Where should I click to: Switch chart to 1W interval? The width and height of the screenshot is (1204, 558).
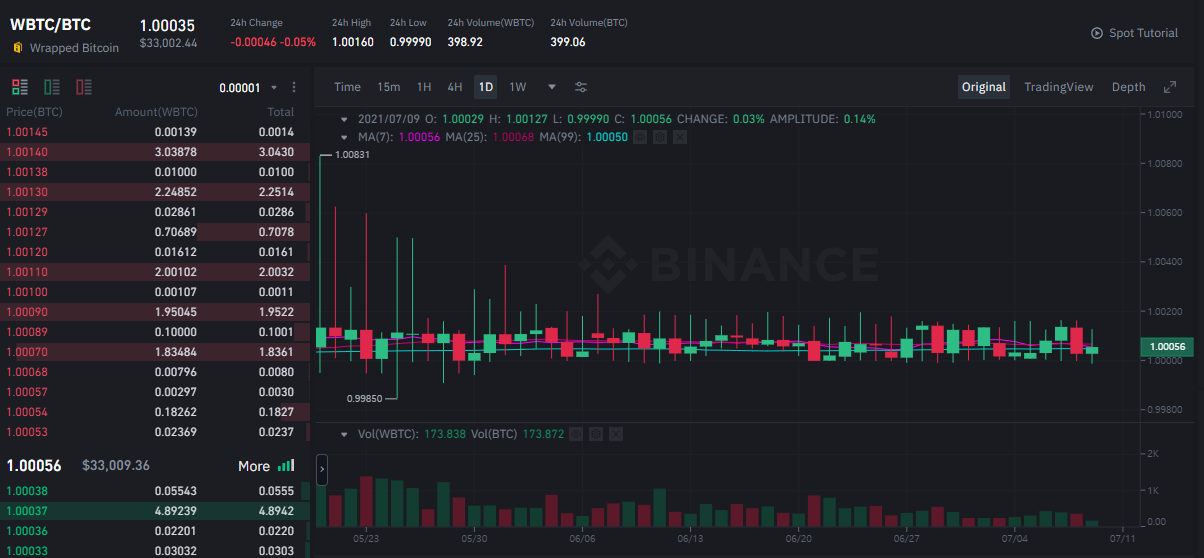tap(518, 87)
